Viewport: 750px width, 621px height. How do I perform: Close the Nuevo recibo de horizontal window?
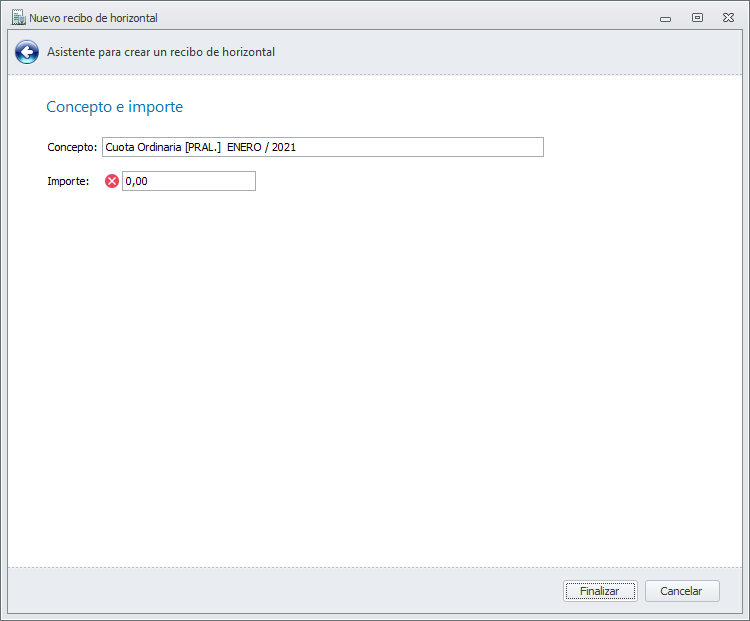(x=729, y=17)
